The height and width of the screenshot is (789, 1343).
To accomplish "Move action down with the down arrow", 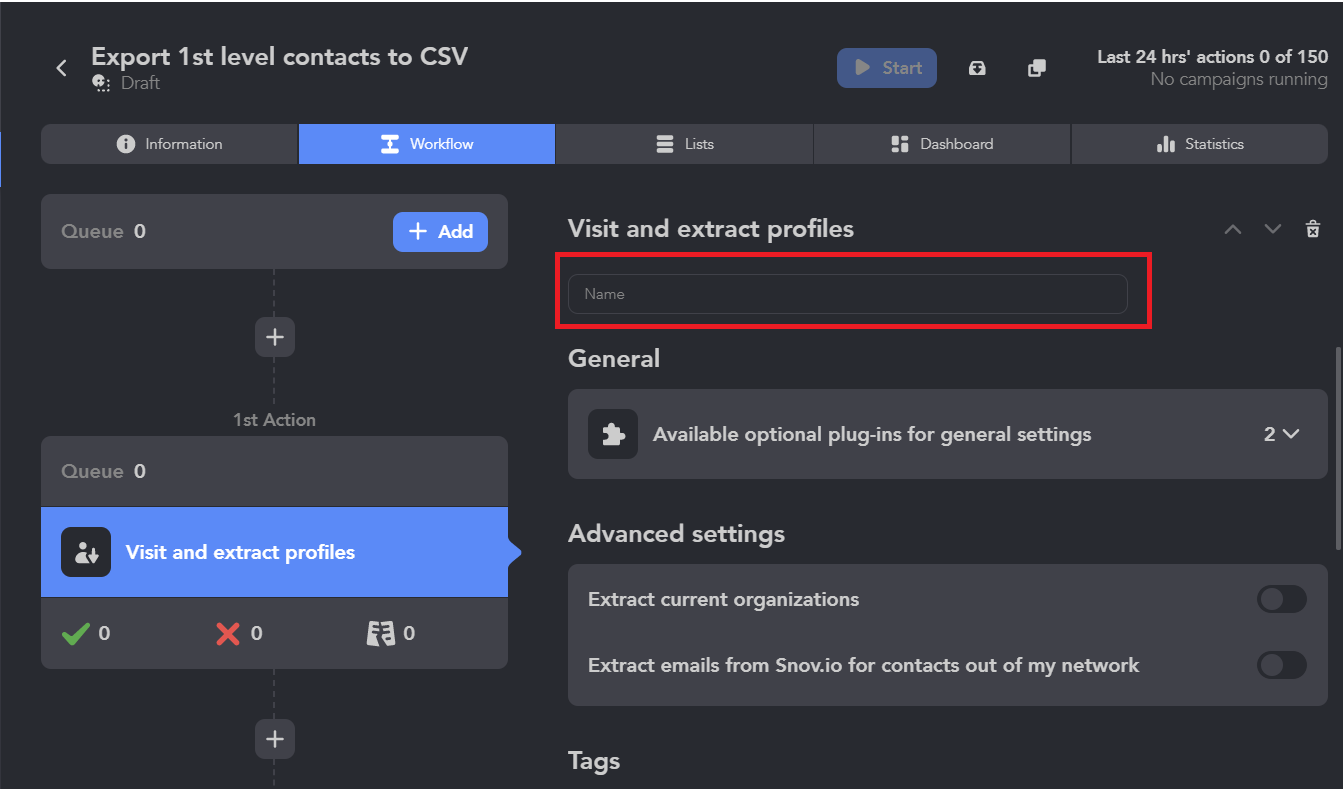I will [1272, 229].
